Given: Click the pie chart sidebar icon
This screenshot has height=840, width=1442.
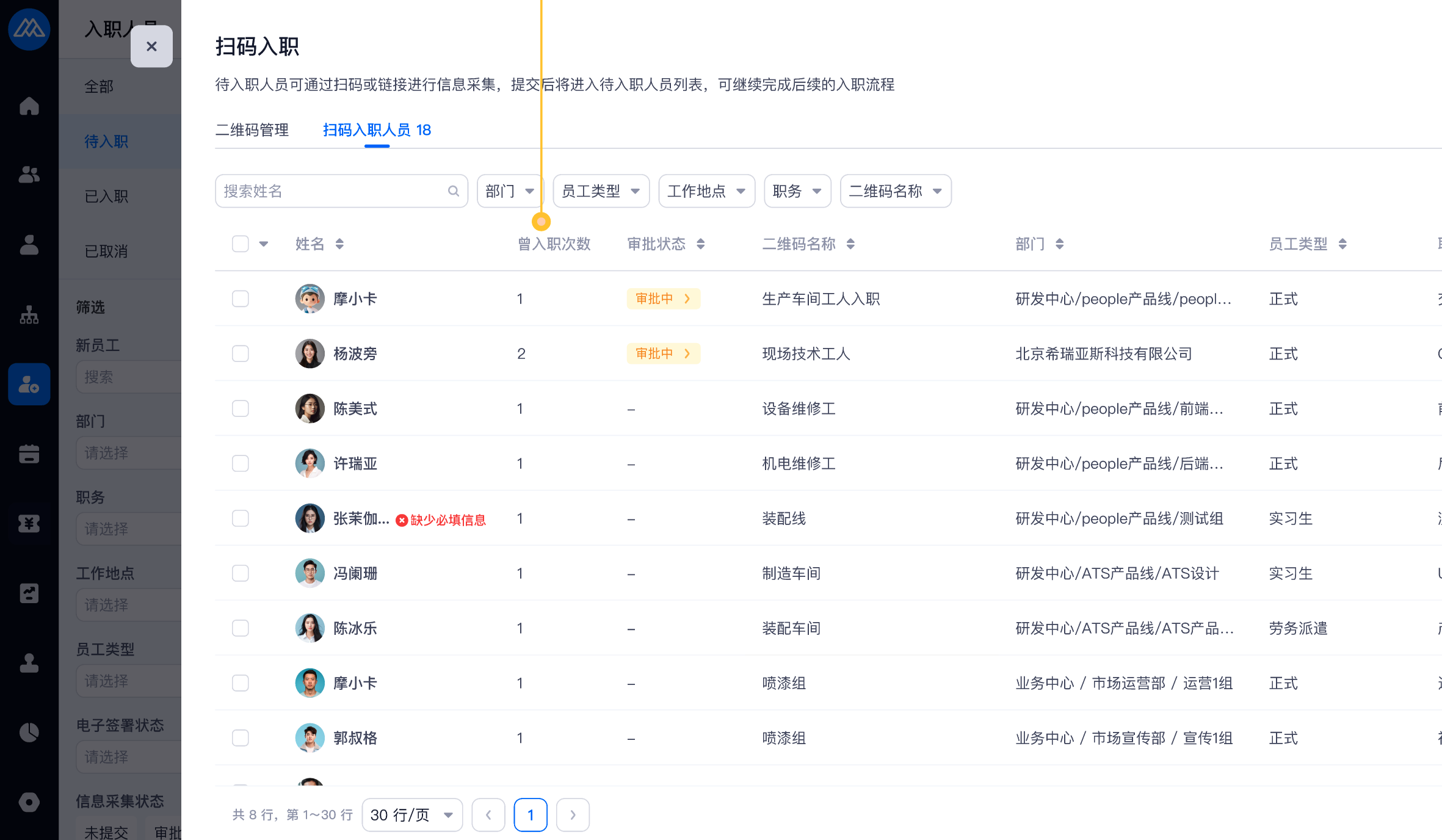Looking at the screenshot, I should point(29,732).
